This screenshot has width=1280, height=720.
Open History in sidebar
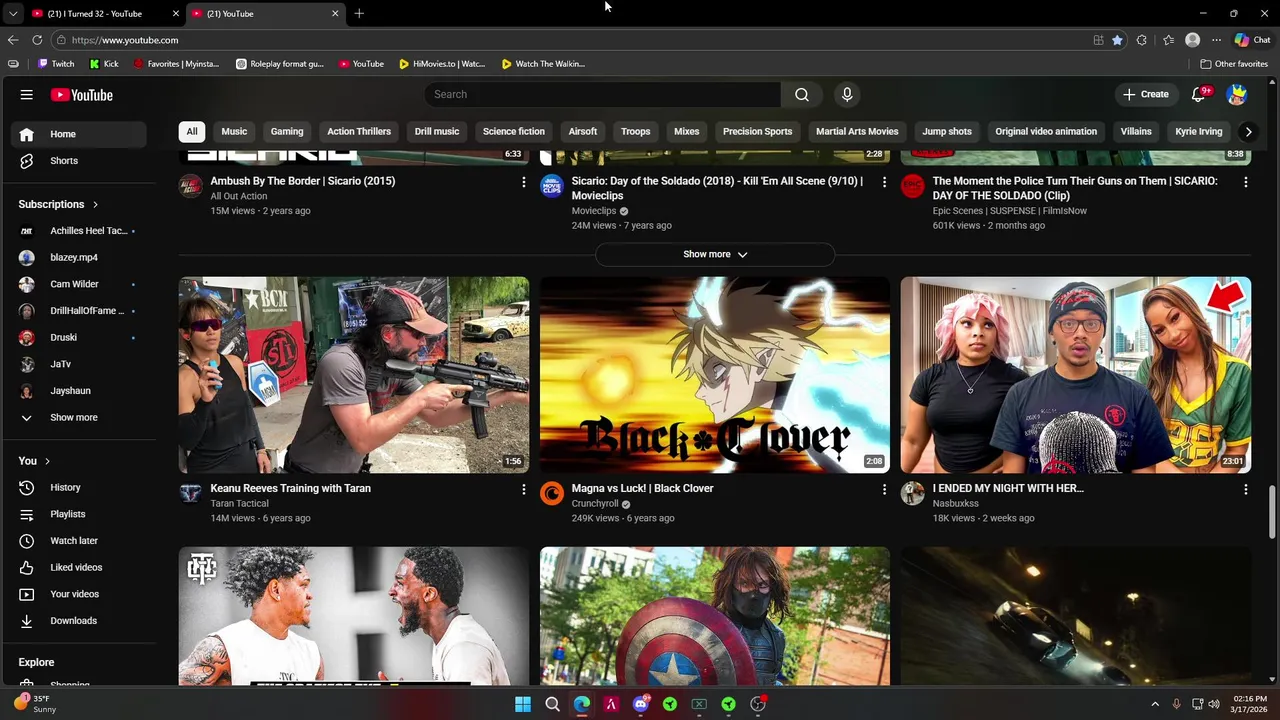click(80, 487)
